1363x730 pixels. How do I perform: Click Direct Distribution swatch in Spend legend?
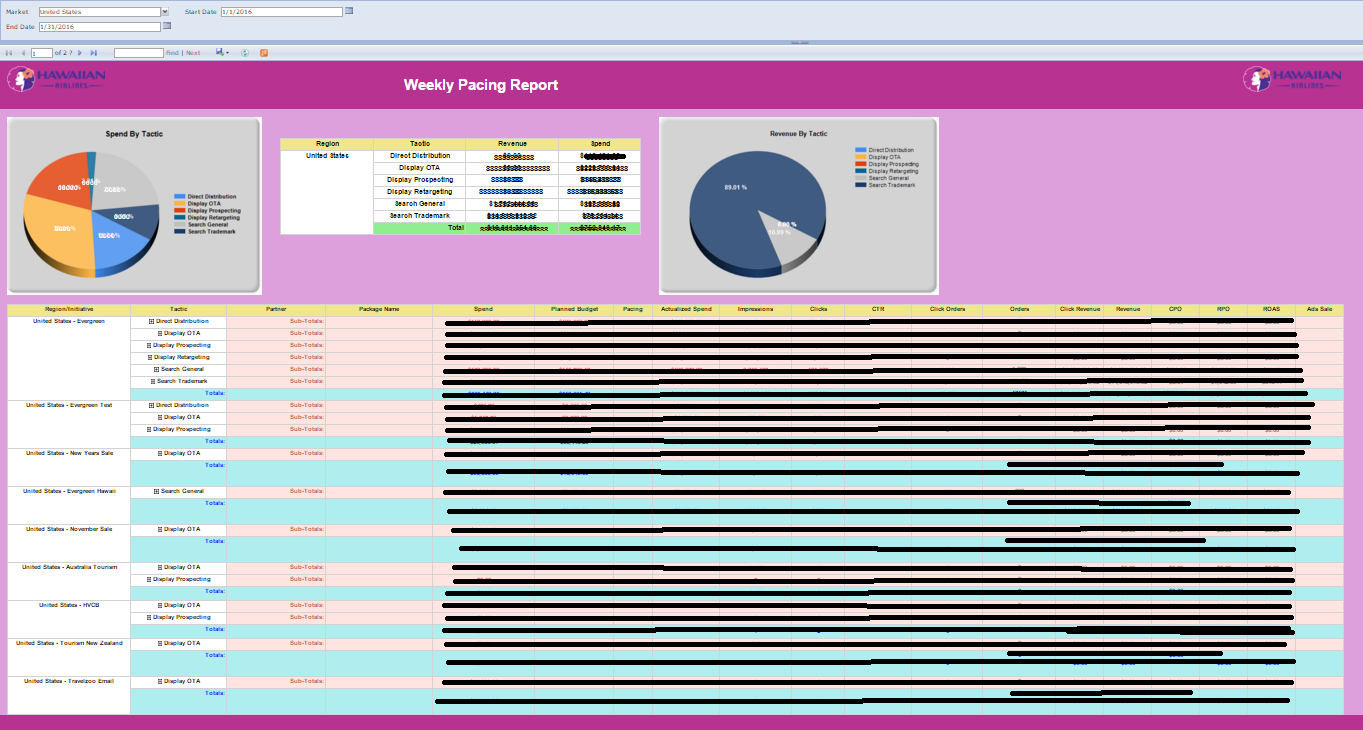tap(179, 197)
